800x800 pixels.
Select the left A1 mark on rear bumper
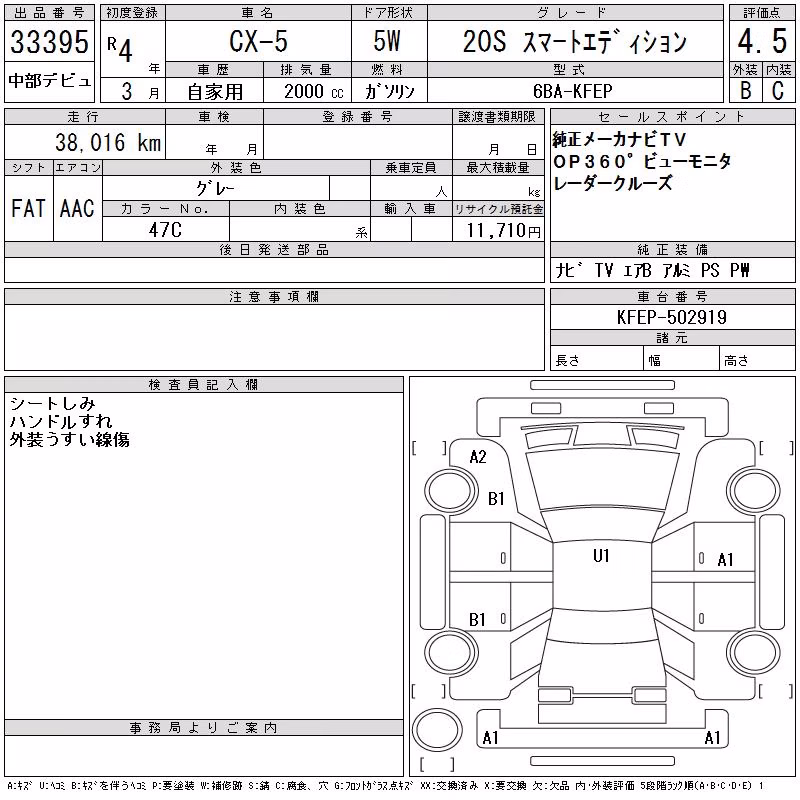(490, 738)
